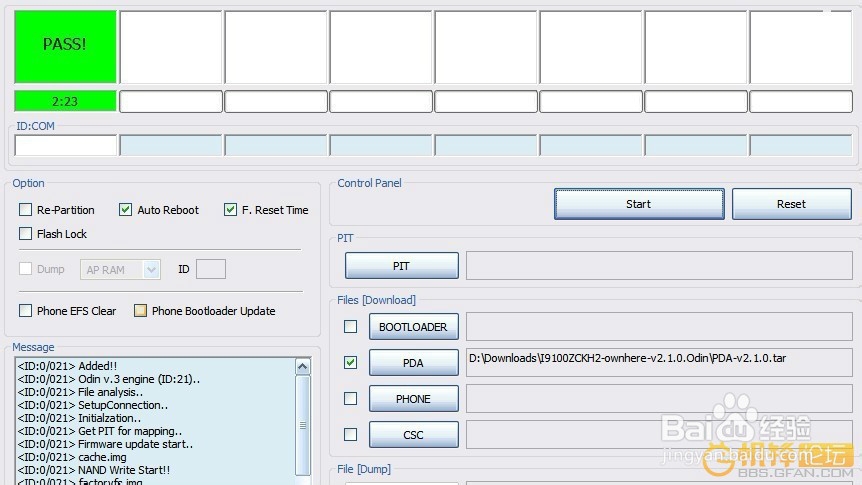Uncheck the Auto Reboot option

point(125,210)
